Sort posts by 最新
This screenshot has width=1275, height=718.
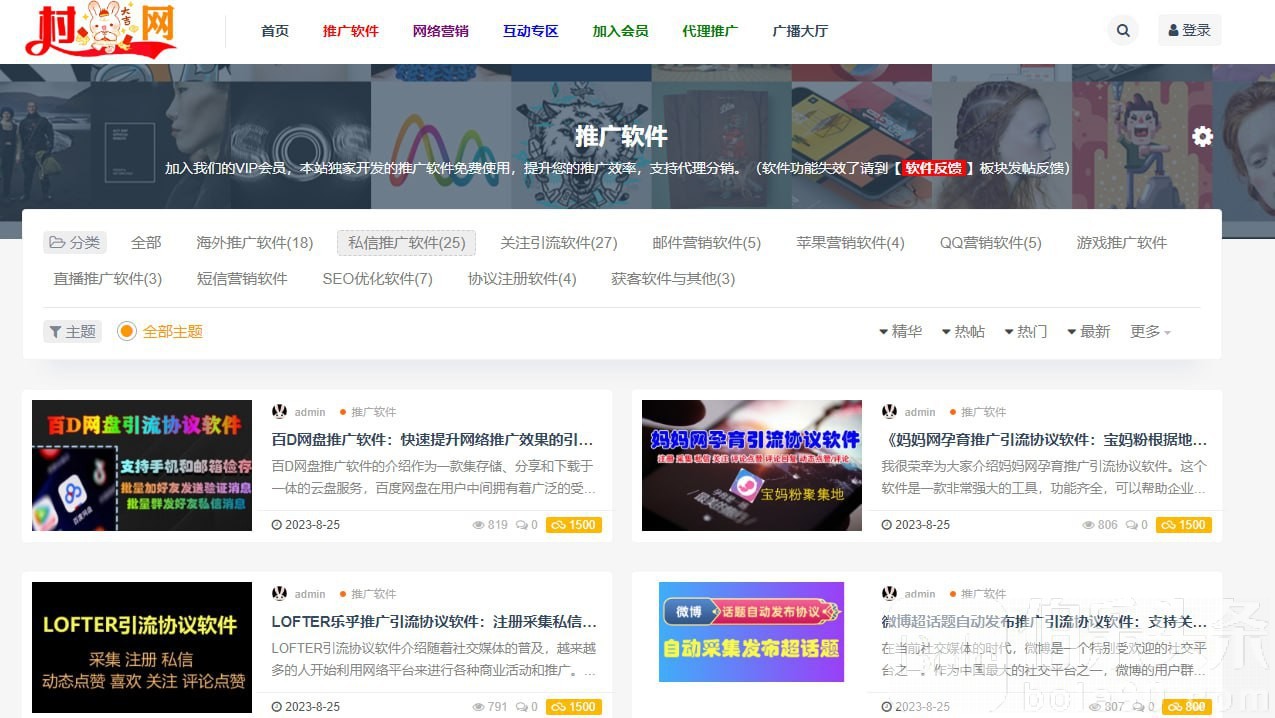point(1089,331)
